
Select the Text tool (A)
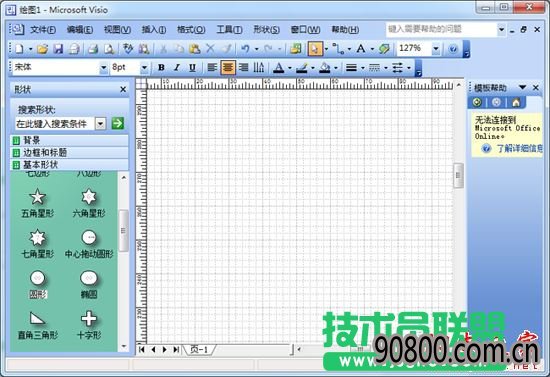[x=361, y=49]
